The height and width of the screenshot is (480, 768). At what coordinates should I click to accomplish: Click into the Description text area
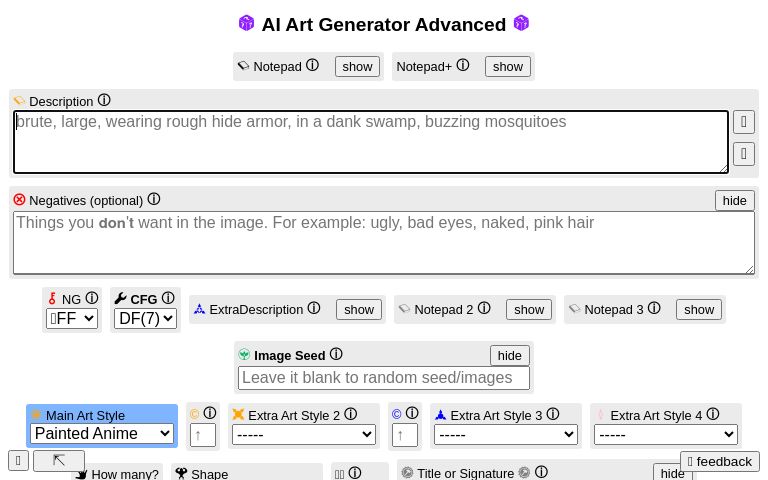pos(370,142)
